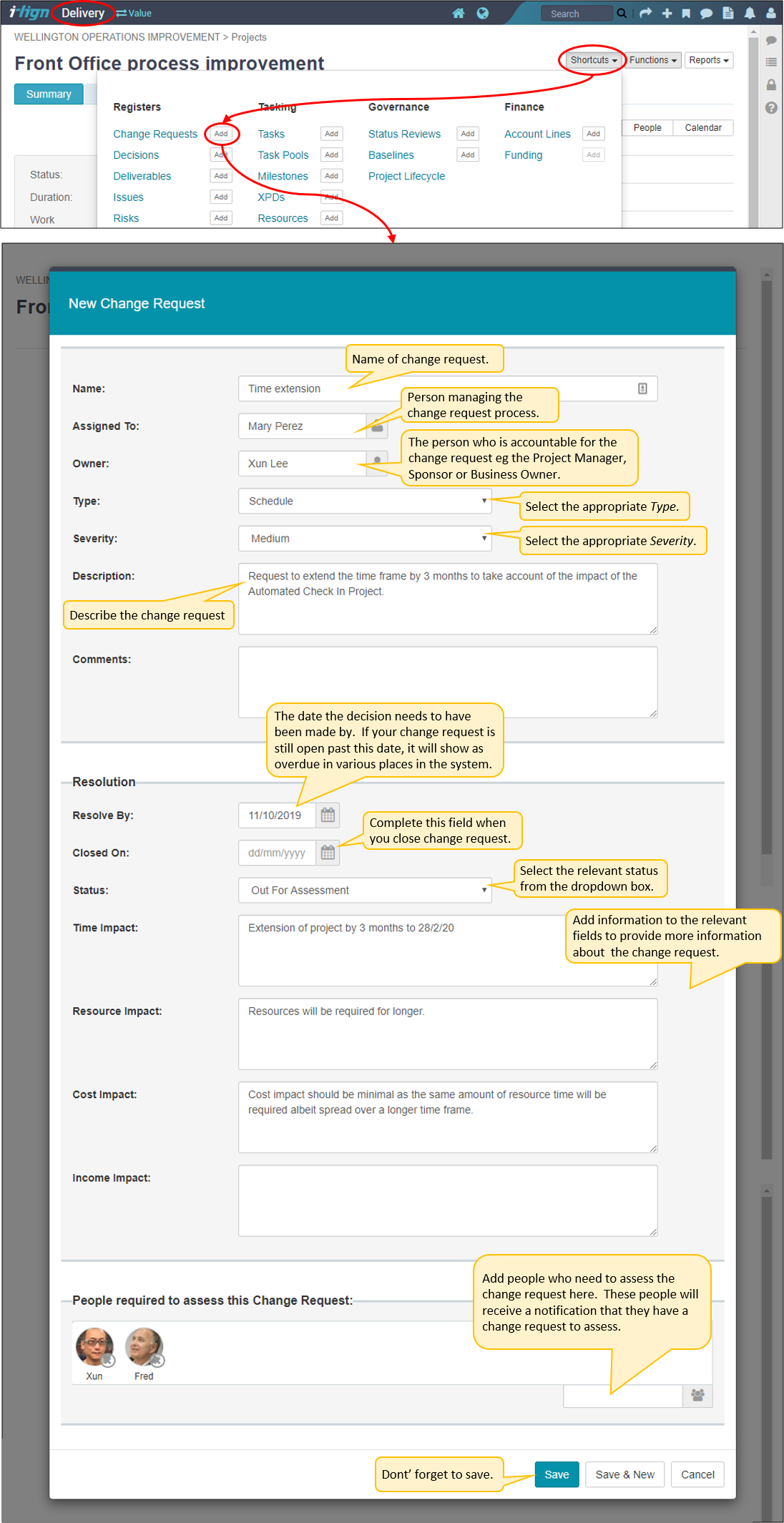Open the Resolve By calendar picker
Viewport: 784px width, 1523px height.
328,815
